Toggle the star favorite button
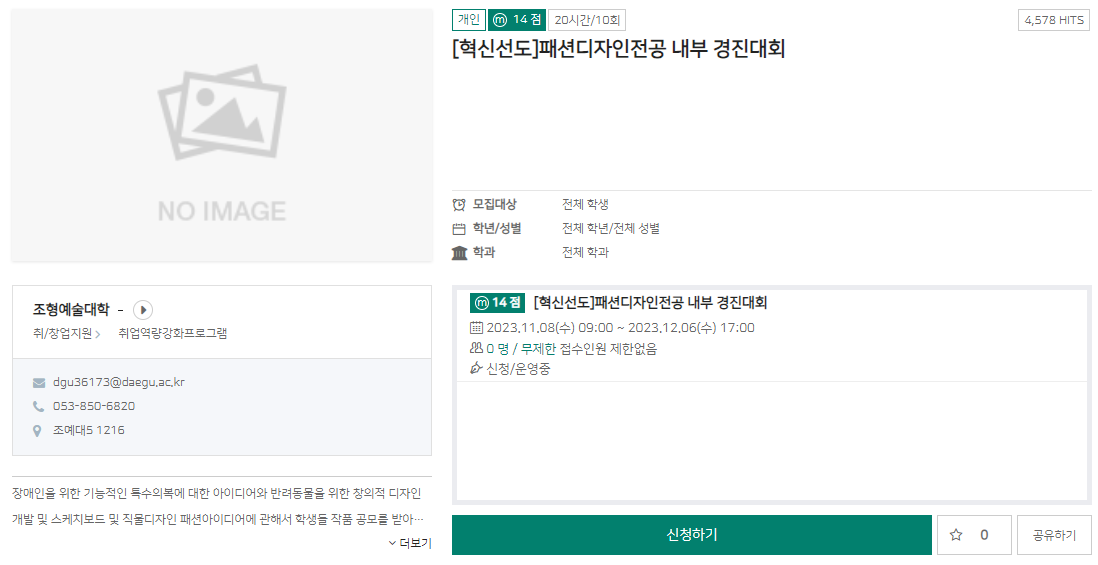1098x565 pixels. pyautogui.click(x=973, y=535)
